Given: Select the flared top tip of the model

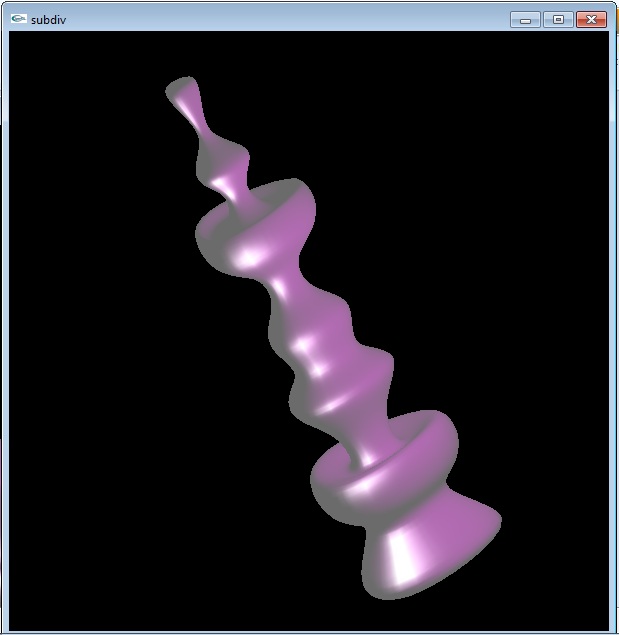Looking at the screenshot, I should pos(183,92).
